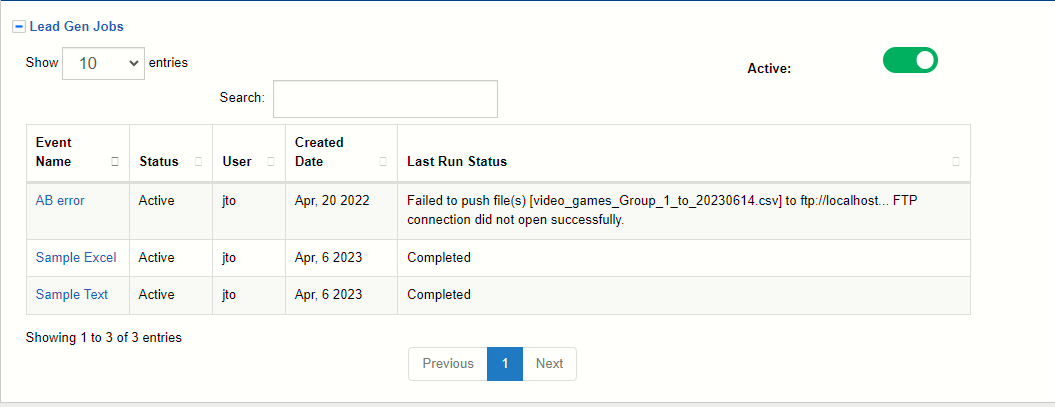This screenshot has width=1055, height=407.
Task: Go to the Previous page
Action: (448, 364)
